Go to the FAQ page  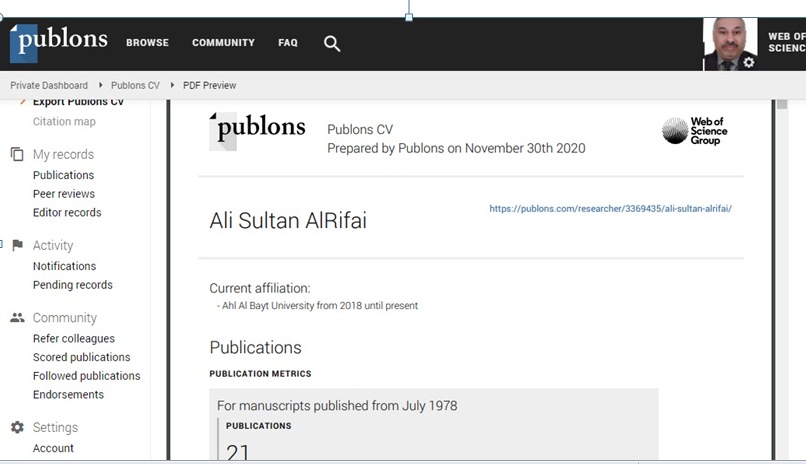288,43
